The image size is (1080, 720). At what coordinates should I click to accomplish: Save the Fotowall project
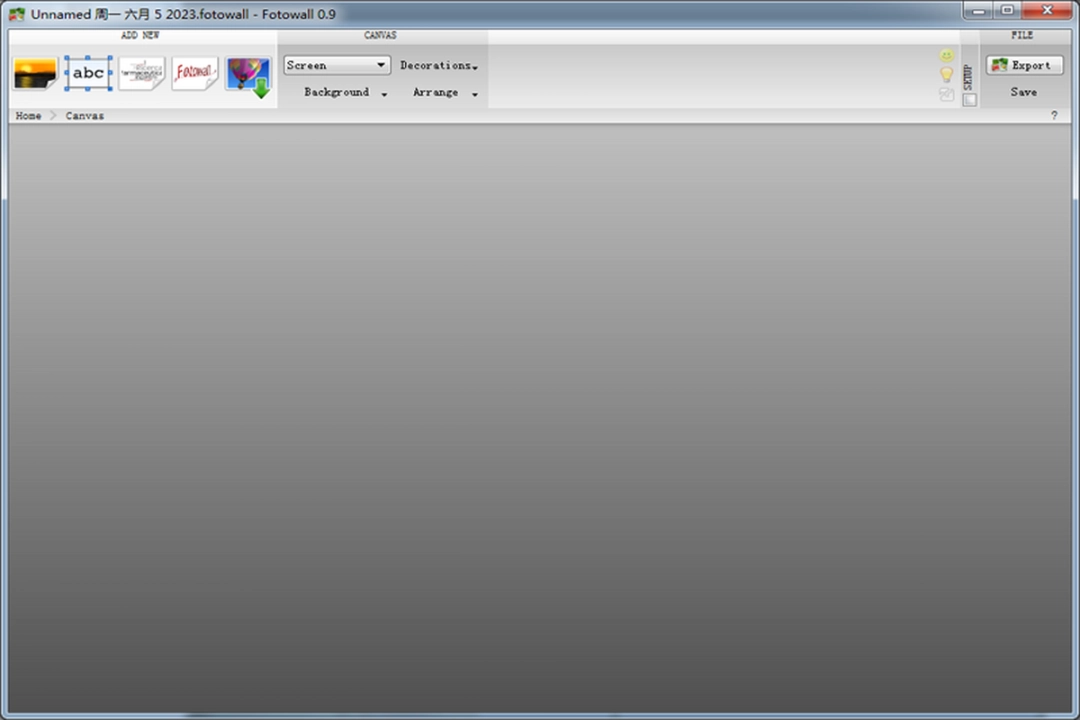click(1023, 91)
